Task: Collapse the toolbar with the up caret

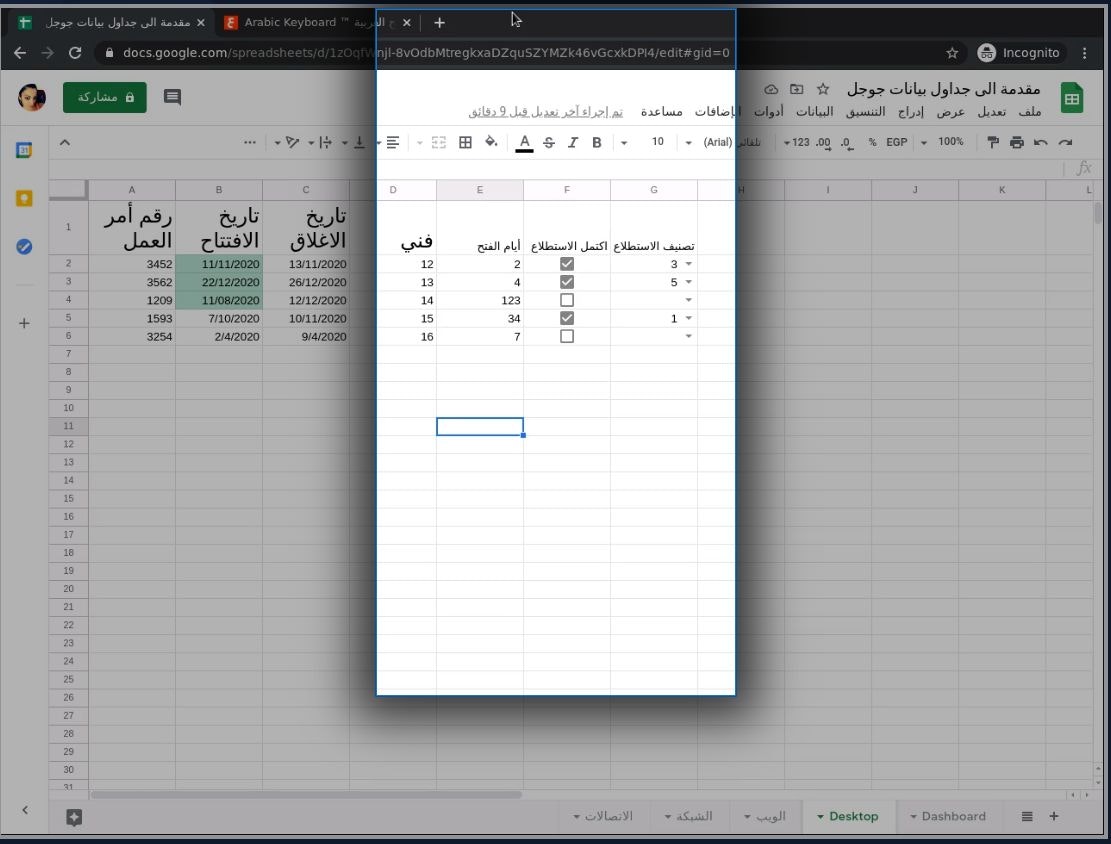Action: pos(64,142)
